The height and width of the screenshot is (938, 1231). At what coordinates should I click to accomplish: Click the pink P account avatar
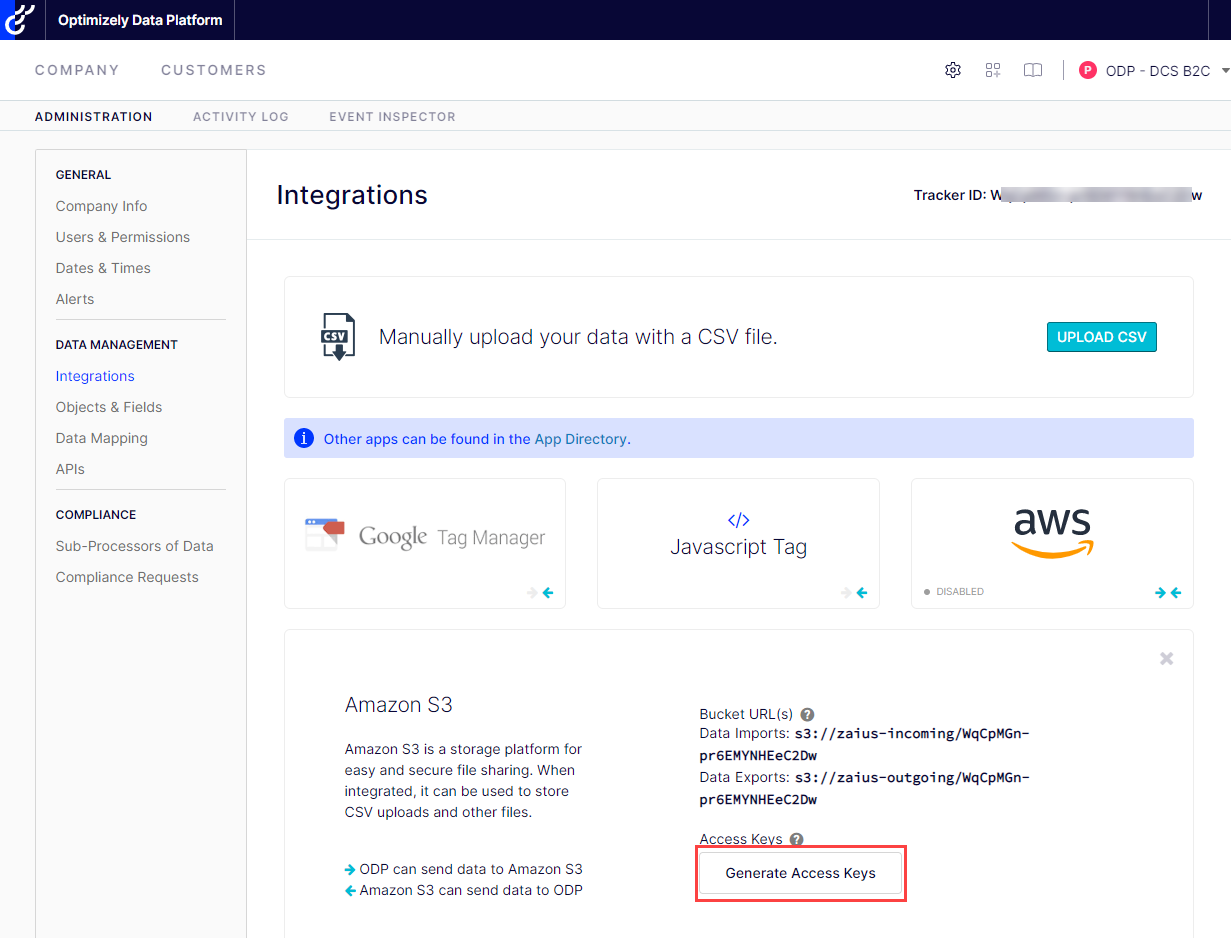pyautogui.click(x=1088, y=70)
